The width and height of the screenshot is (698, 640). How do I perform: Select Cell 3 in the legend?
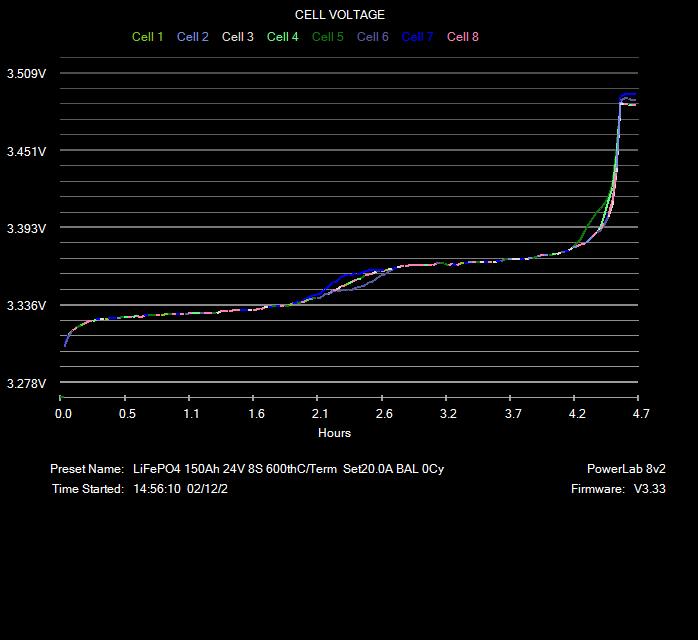(x=237, y=37)
